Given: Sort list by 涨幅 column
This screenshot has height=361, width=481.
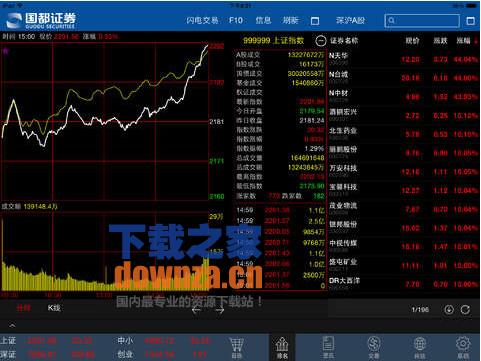Looking at the screenshot, I should (x=463, y=41).
